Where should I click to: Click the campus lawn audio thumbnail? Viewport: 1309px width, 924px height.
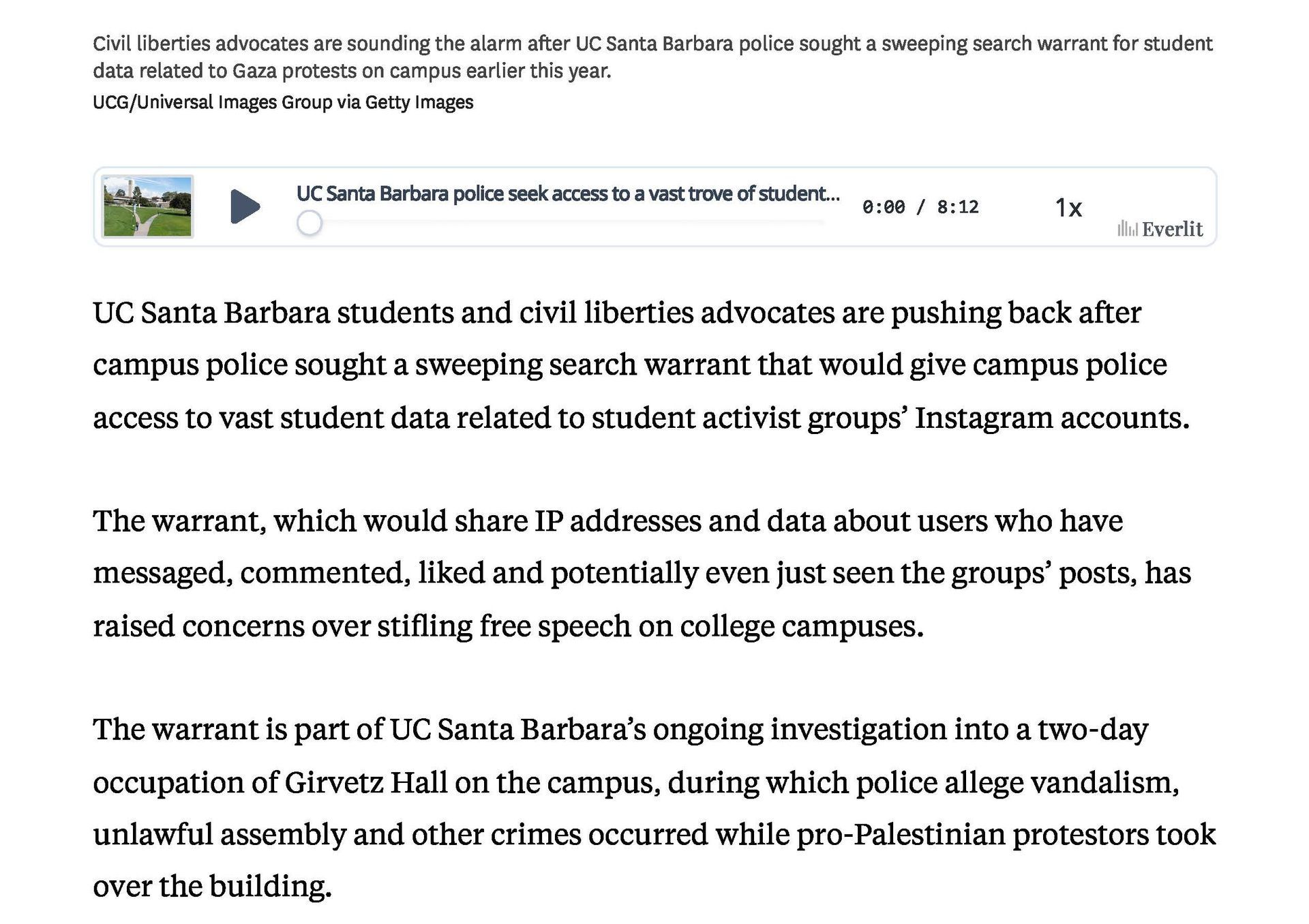(147, 206)
